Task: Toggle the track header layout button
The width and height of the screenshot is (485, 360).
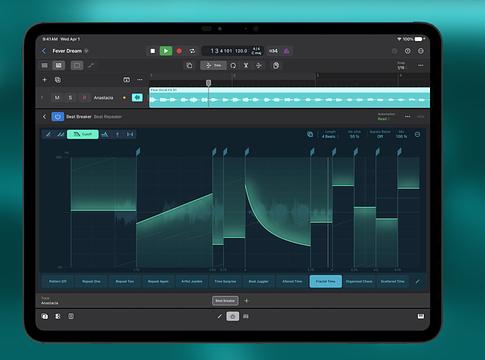Action: pos(127,80)
